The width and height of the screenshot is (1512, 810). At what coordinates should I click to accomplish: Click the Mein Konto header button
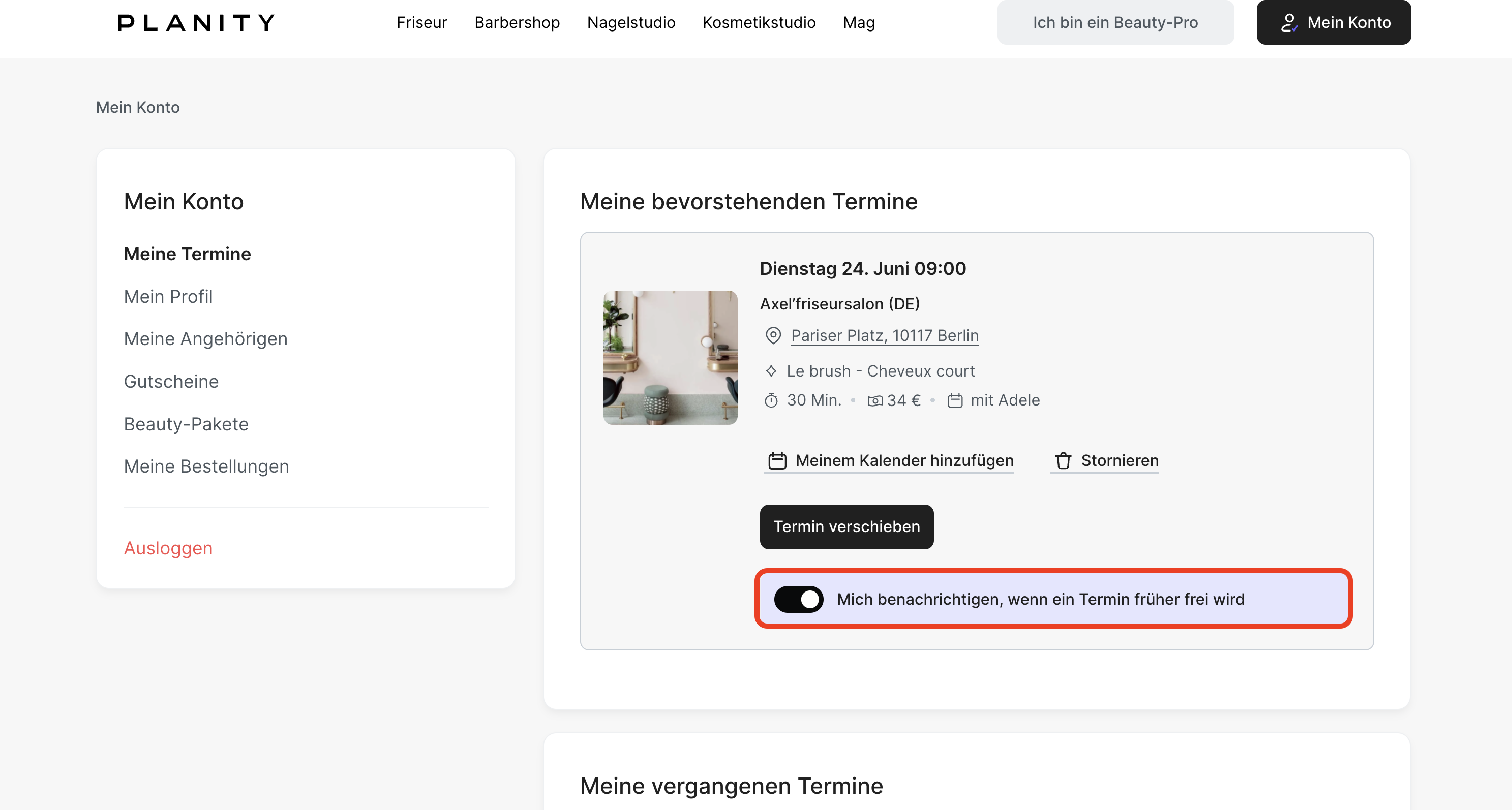(1334, 22)
